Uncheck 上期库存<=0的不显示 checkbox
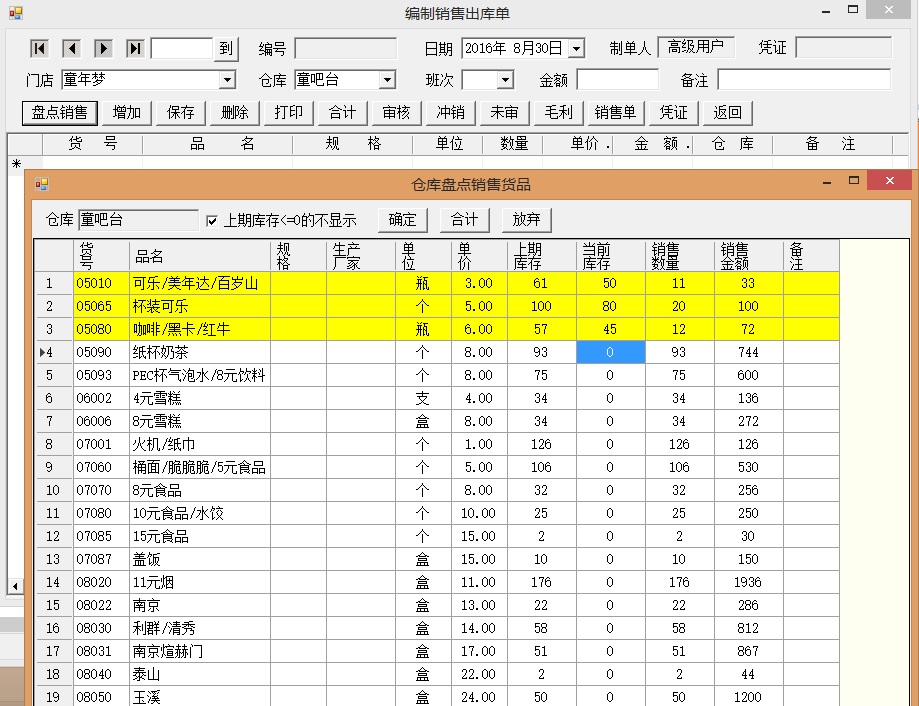The width and height of the screenshot is (919, 706). coord(212,221)
